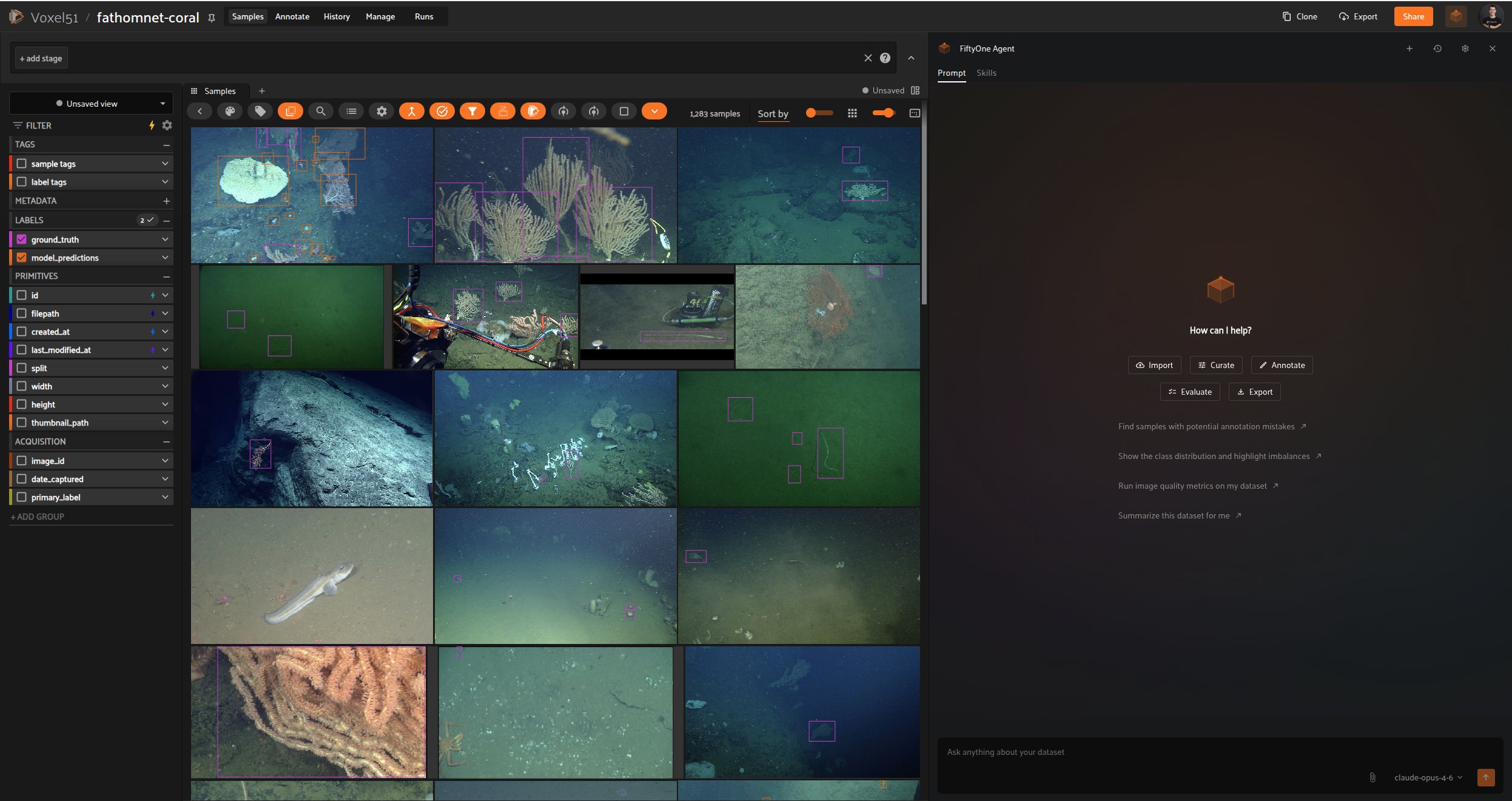The width and height of the screenshot is (1512, 801).
Task: Click the Curate suggestion button
Action: coord(1216,365)
